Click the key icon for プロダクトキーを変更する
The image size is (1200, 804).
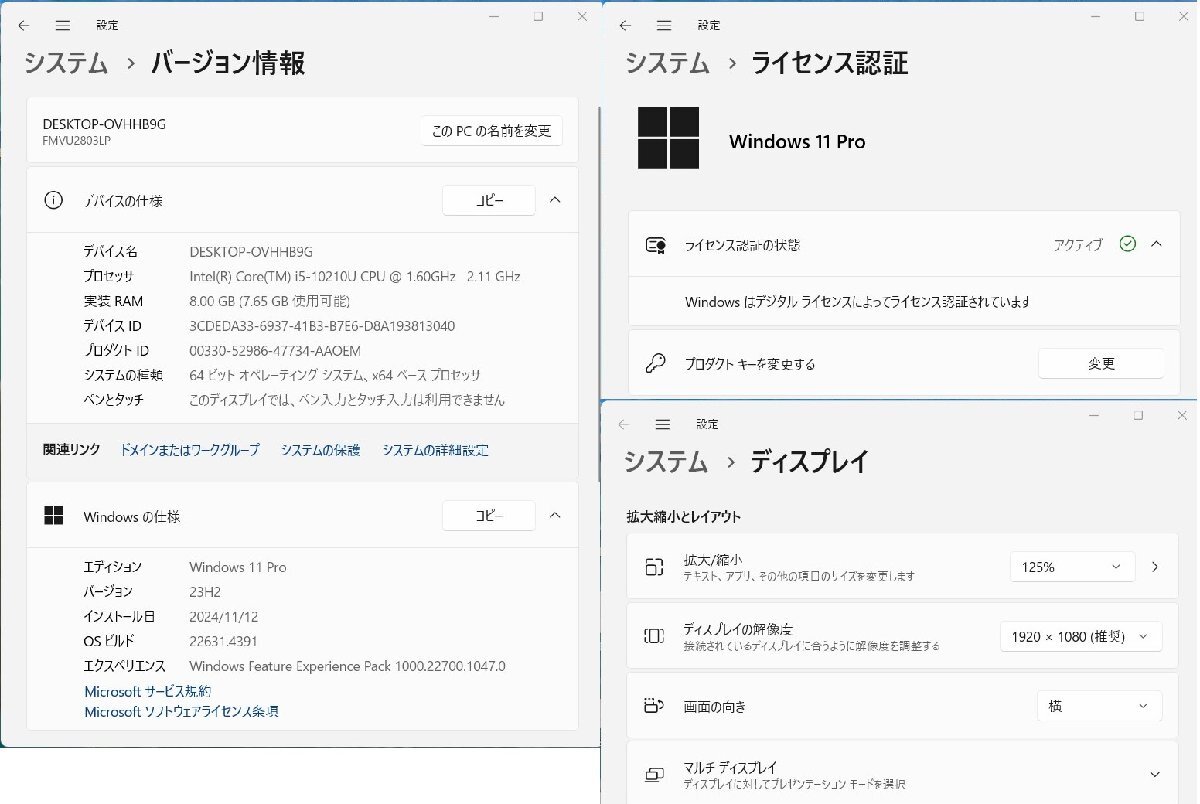(656, 364)
